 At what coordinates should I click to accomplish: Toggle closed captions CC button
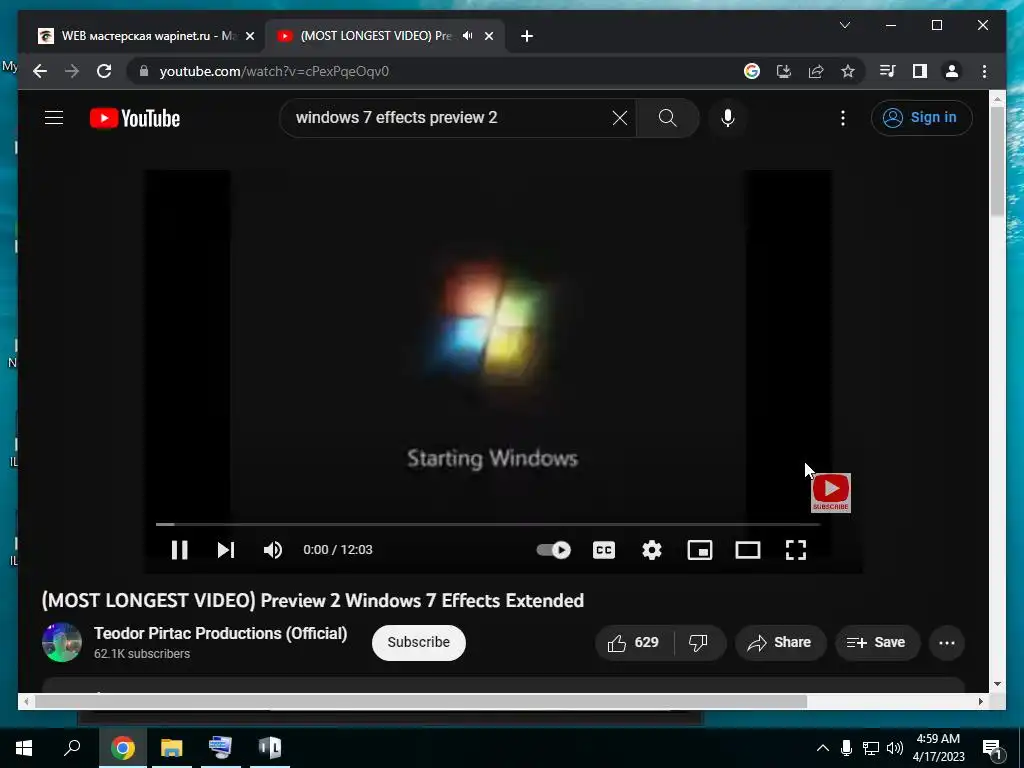[603, 550]
